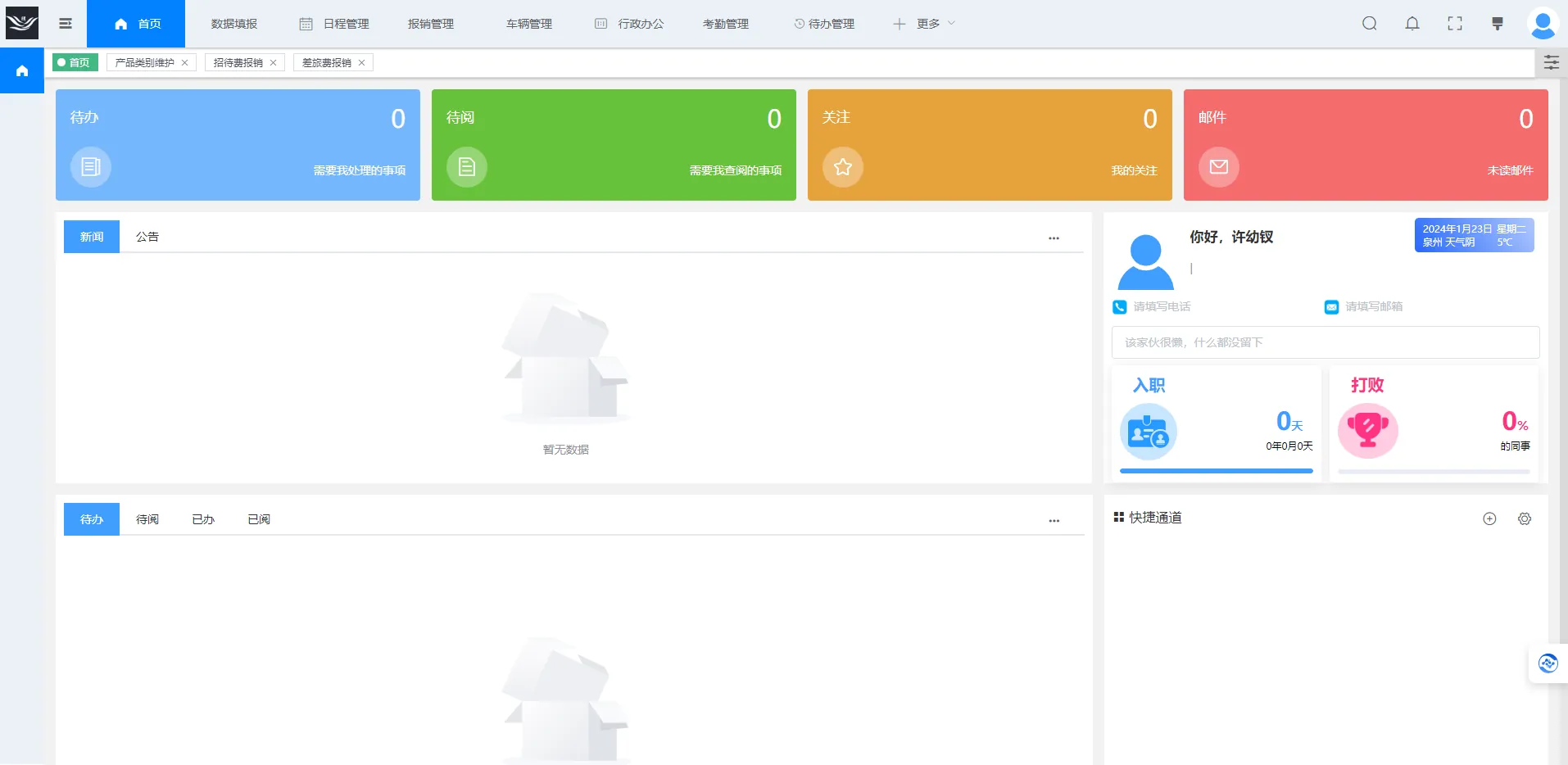Switch to the 已阅 tab
This screenshot has height=765, width=1568.
point(259,519)
